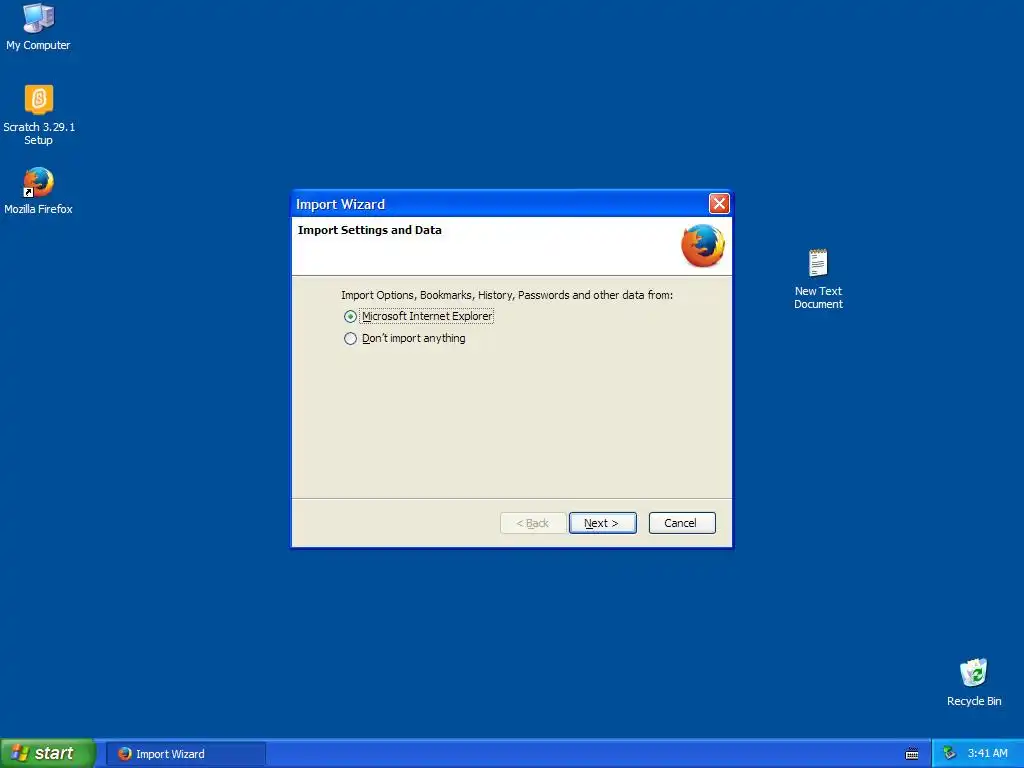Open the Start menu
The height and width of the screenshot is (768, 1024).
48,753
